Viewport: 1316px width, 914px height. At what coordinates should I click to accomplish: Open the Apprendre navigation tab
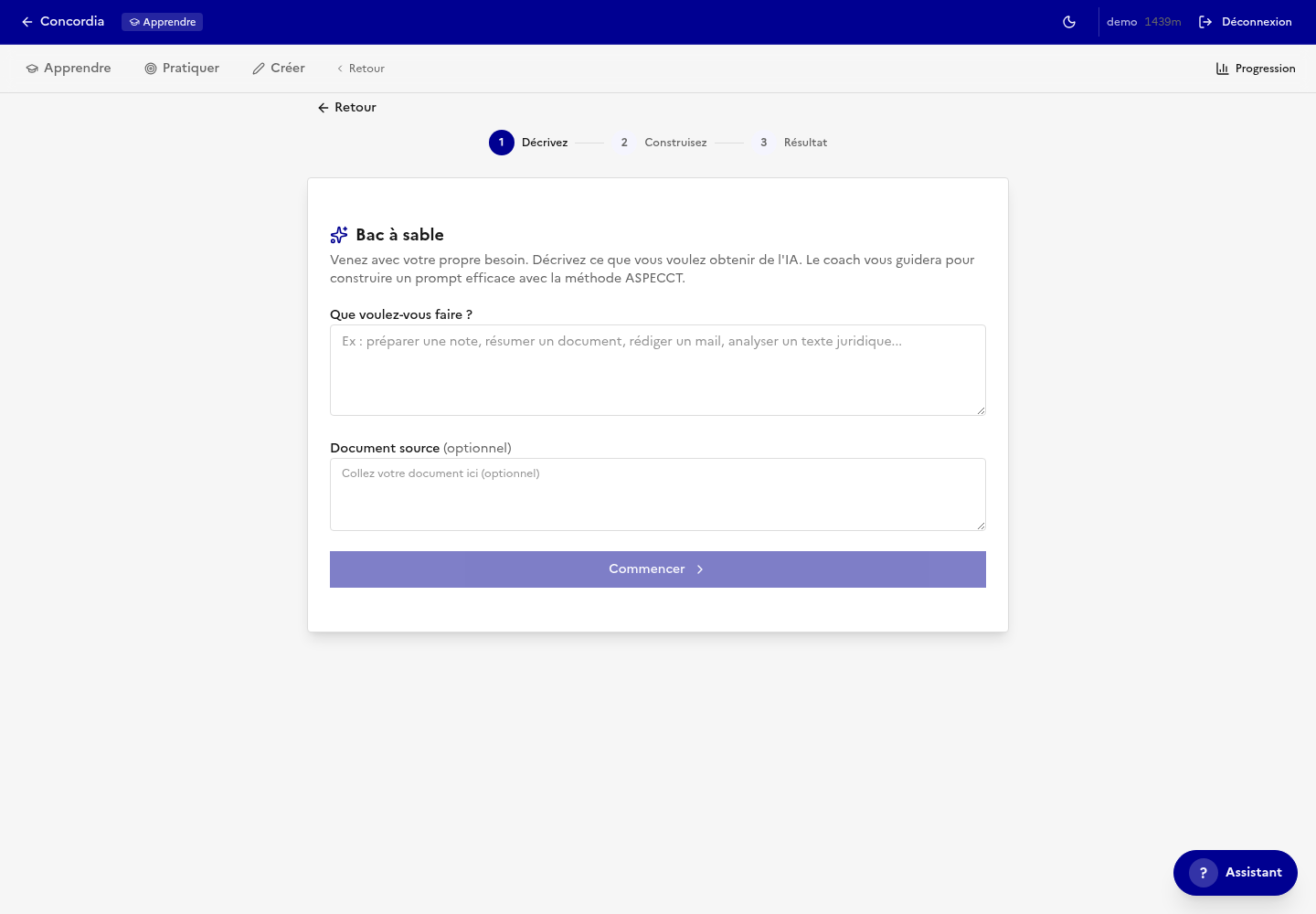(x=69, y=69)
